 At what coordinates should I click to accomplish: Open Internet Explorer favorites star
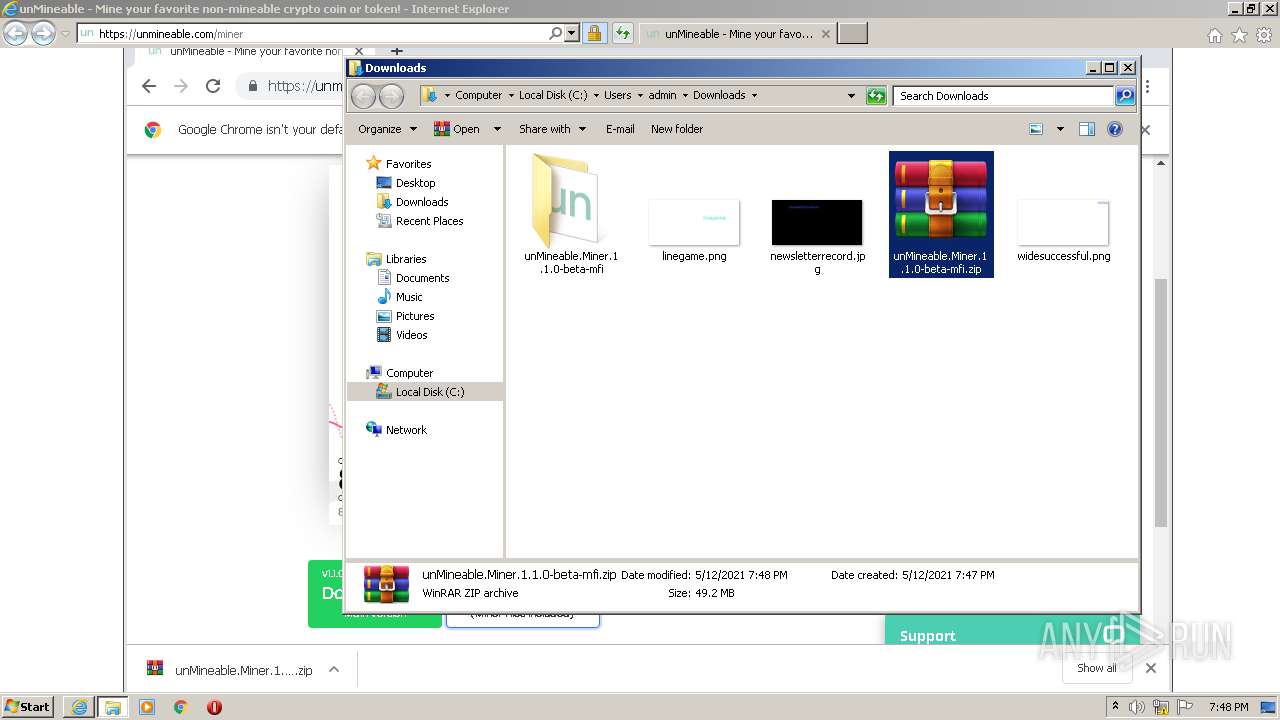coord(1239,34)
